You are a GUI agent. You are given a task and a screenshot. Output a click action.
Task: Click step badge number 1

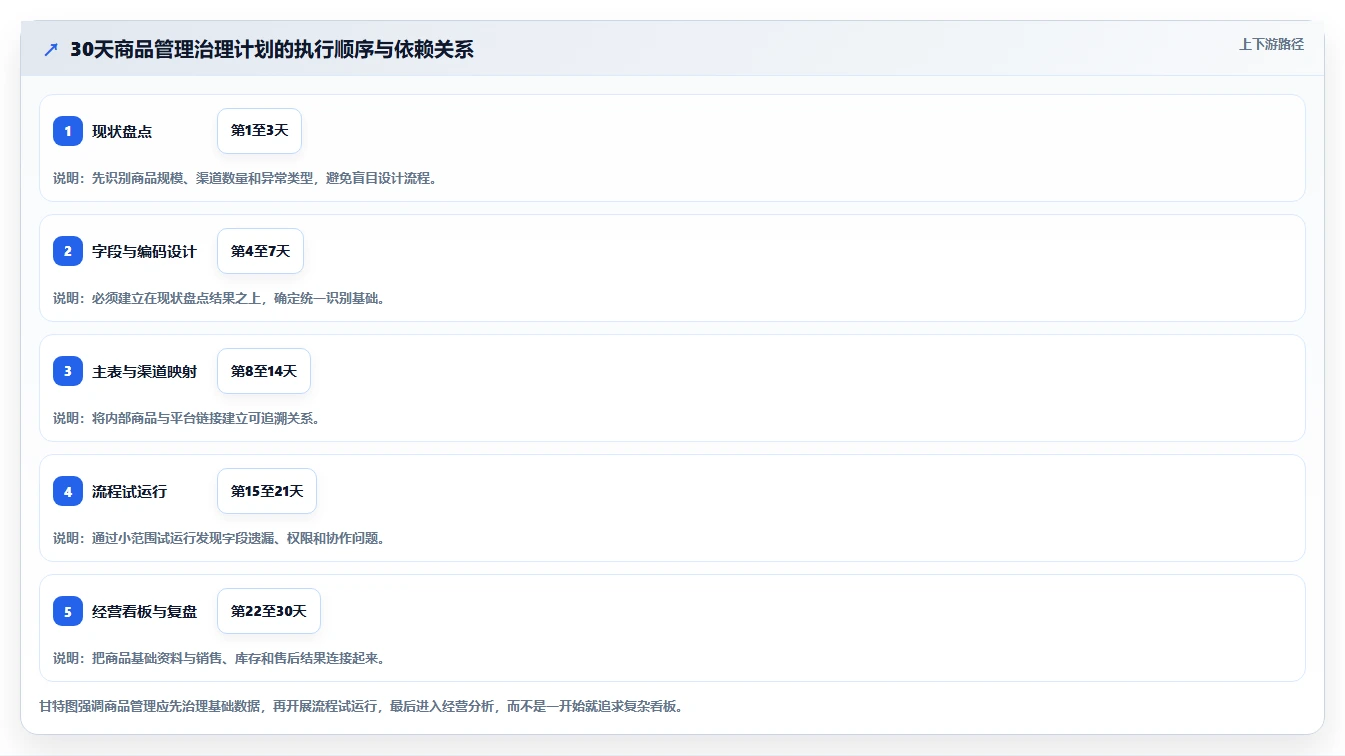tap(68, 131)
